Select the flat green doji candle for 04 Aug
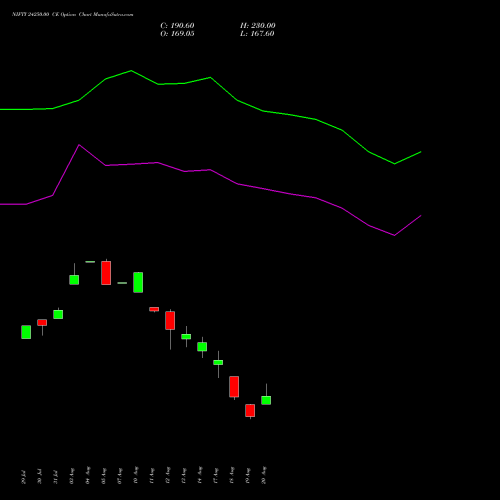The height and width of the screenshot is (500, 500). point(90,262)
